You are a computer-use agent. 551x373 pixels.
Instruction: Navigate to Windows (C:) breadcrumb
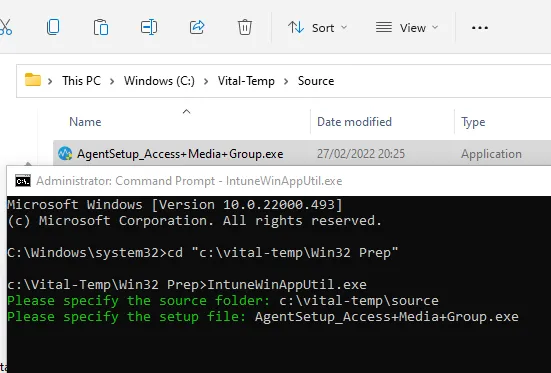pyautogui.click(x=159, y=81)
